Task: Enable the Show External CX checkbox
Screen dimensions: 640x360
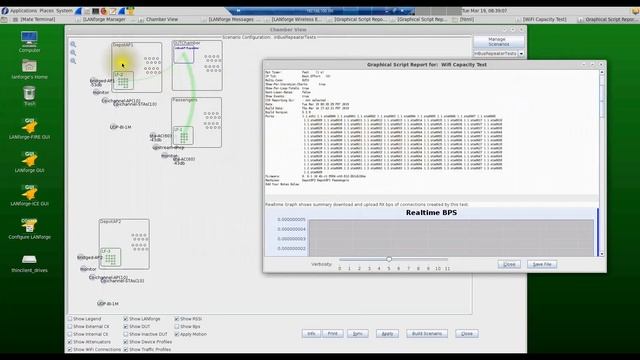Action: (x=70, y=327)
